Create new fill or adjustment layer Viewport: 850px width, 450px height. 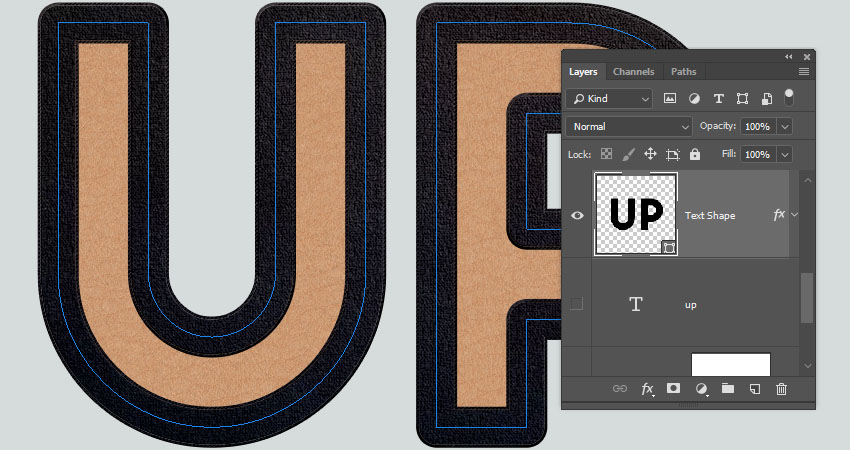click(701, 389)
